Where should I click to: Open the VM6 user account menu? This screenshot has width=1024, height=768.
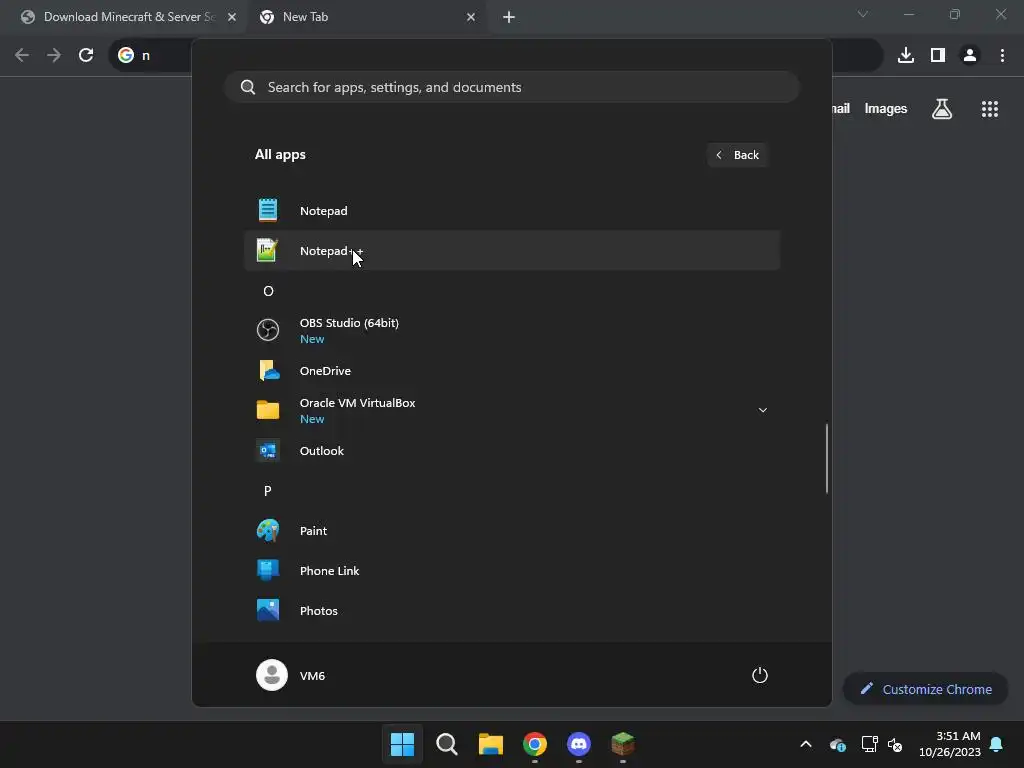pos(291,675)
